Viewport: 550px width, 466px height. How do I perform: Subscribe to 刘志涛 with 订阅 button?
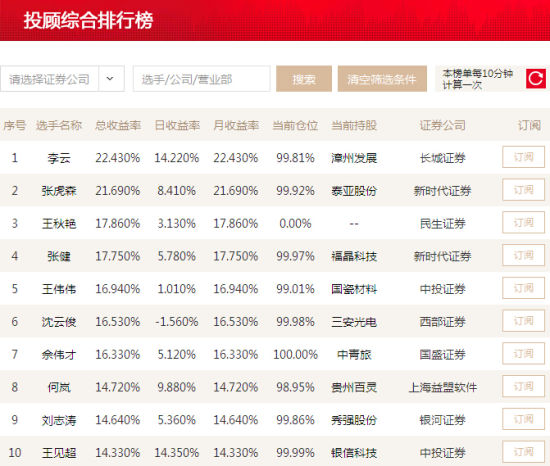(x=523, y=419)
